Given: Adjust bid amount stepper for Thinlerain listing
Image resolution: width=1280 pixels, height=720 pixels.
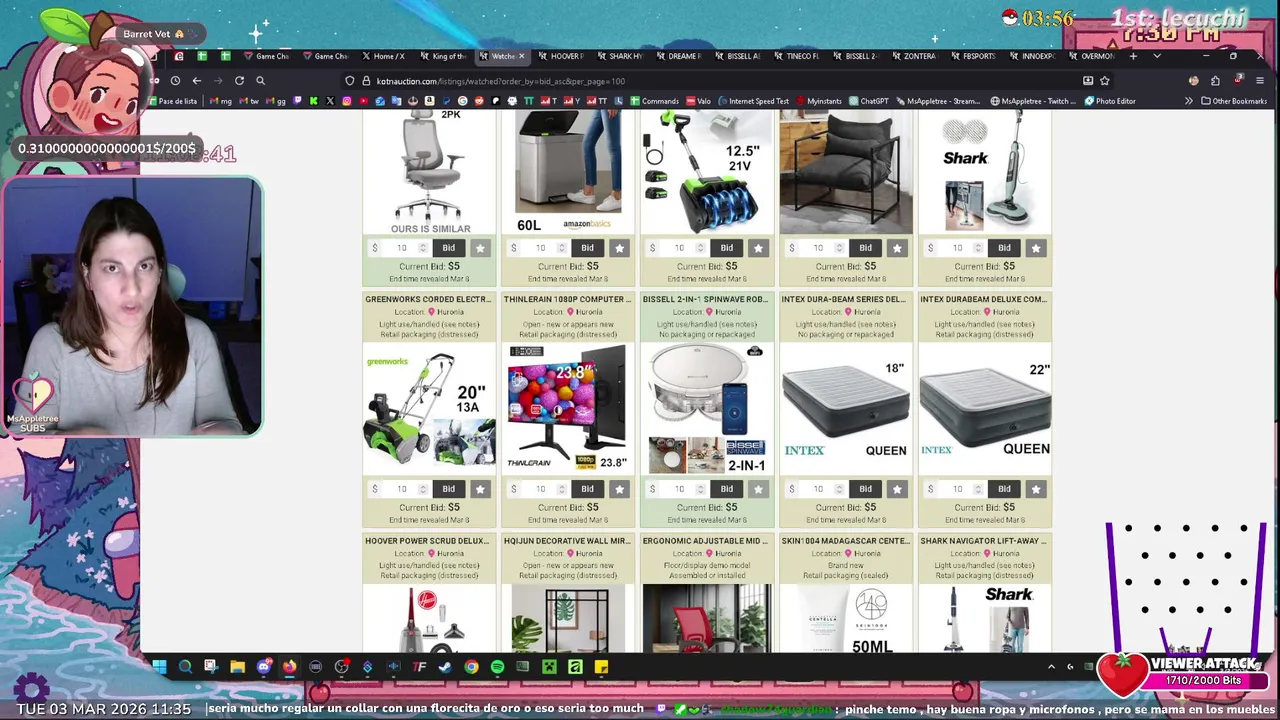Looking at the screenshot, I should coord(562,489).
